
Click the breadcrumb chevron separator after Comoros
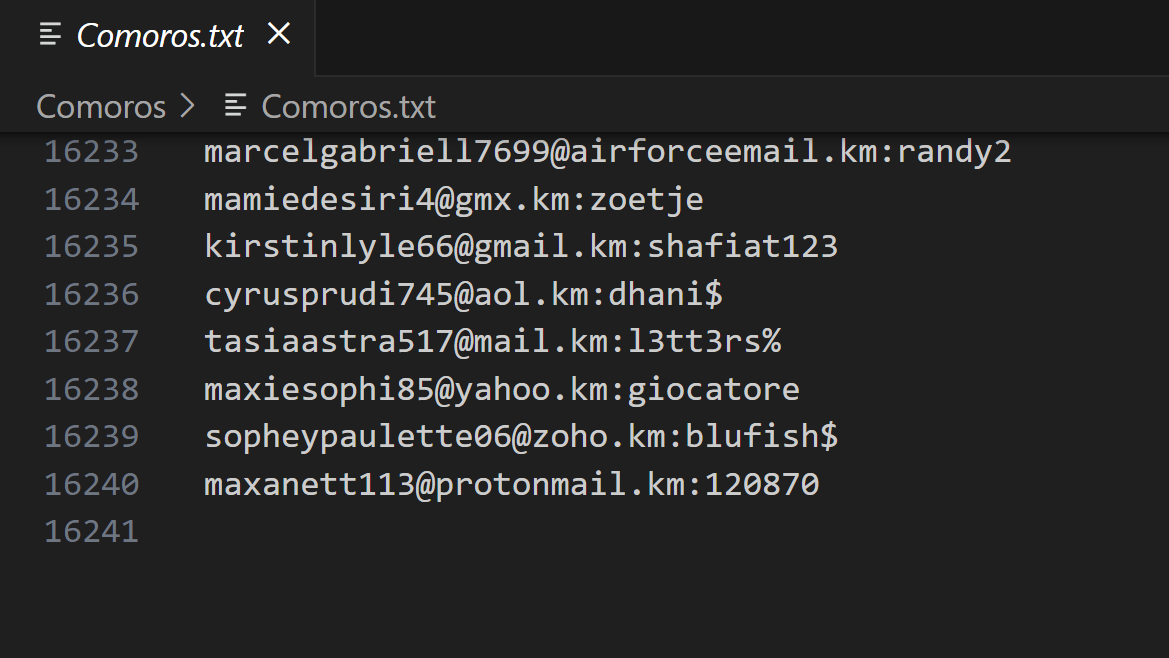coord(187,106)
